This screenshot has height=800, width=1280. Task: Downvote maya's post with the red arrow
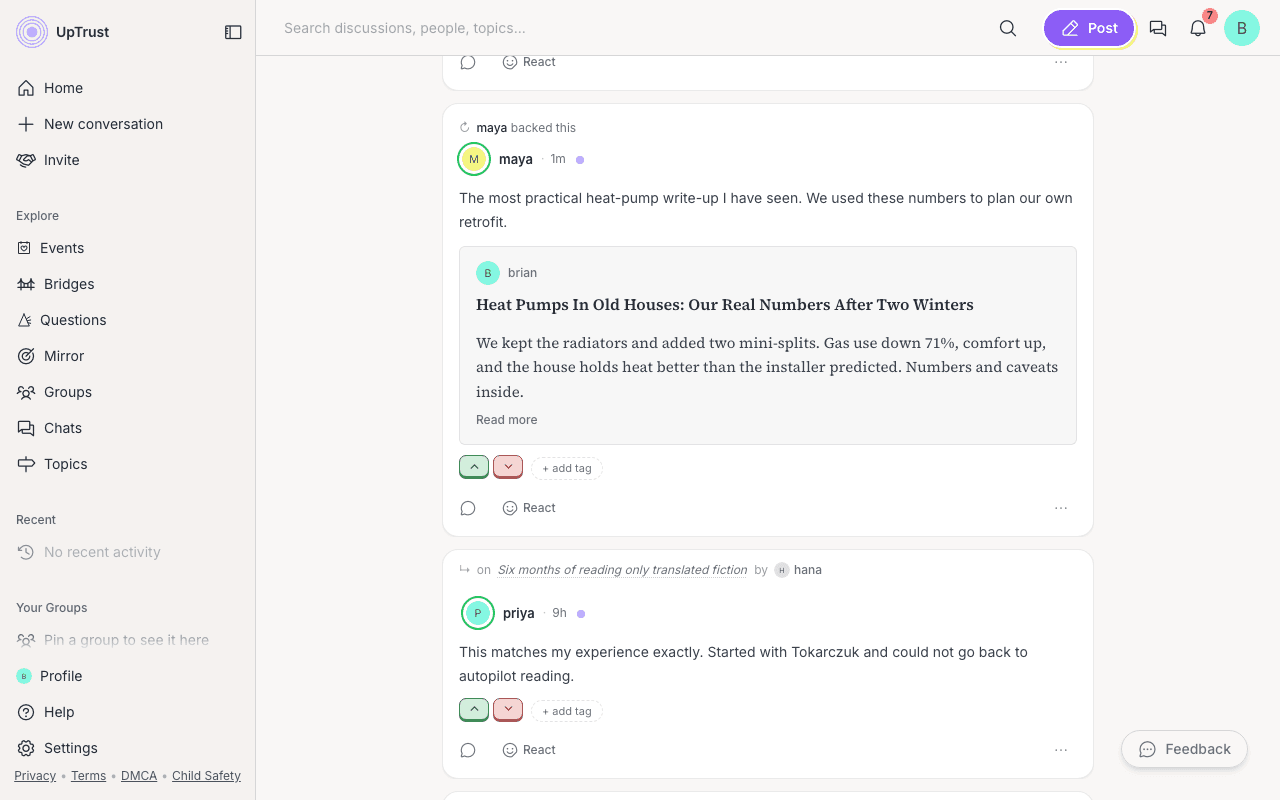(x=508, y=467)
